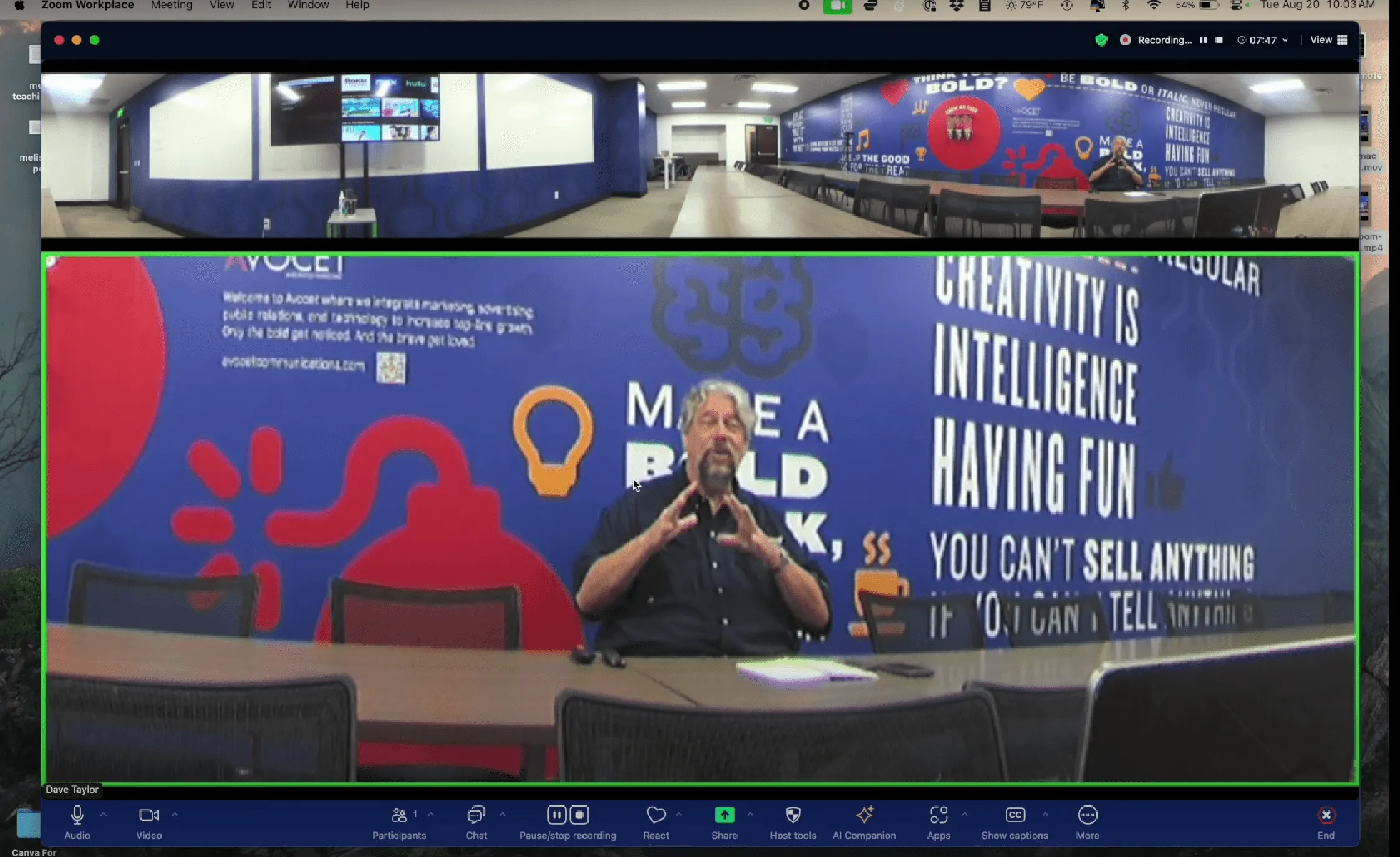Viewport: 1400px width, 857px height.
Task: Select the wide panoramic room video strip
Action: point(700,155)
